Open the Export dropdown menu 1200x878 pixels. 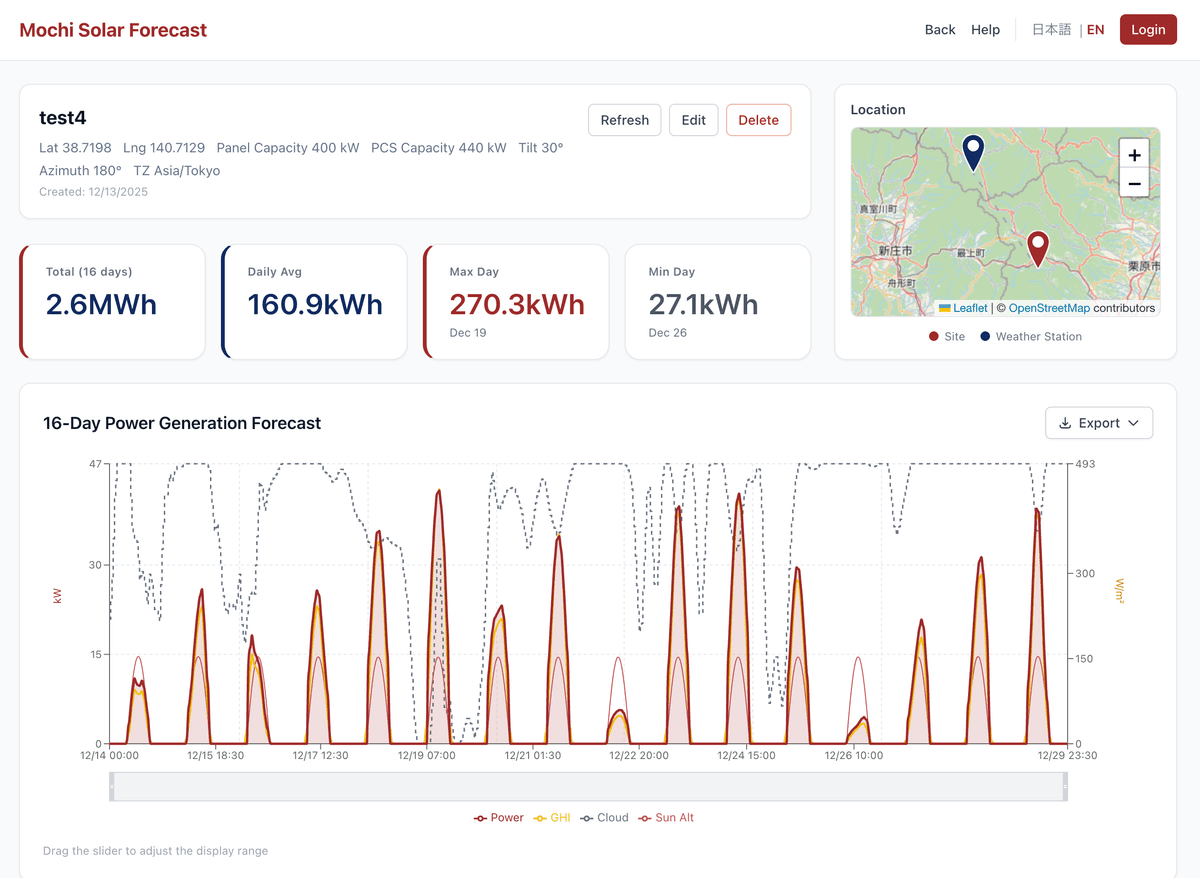pos(1099,422)
